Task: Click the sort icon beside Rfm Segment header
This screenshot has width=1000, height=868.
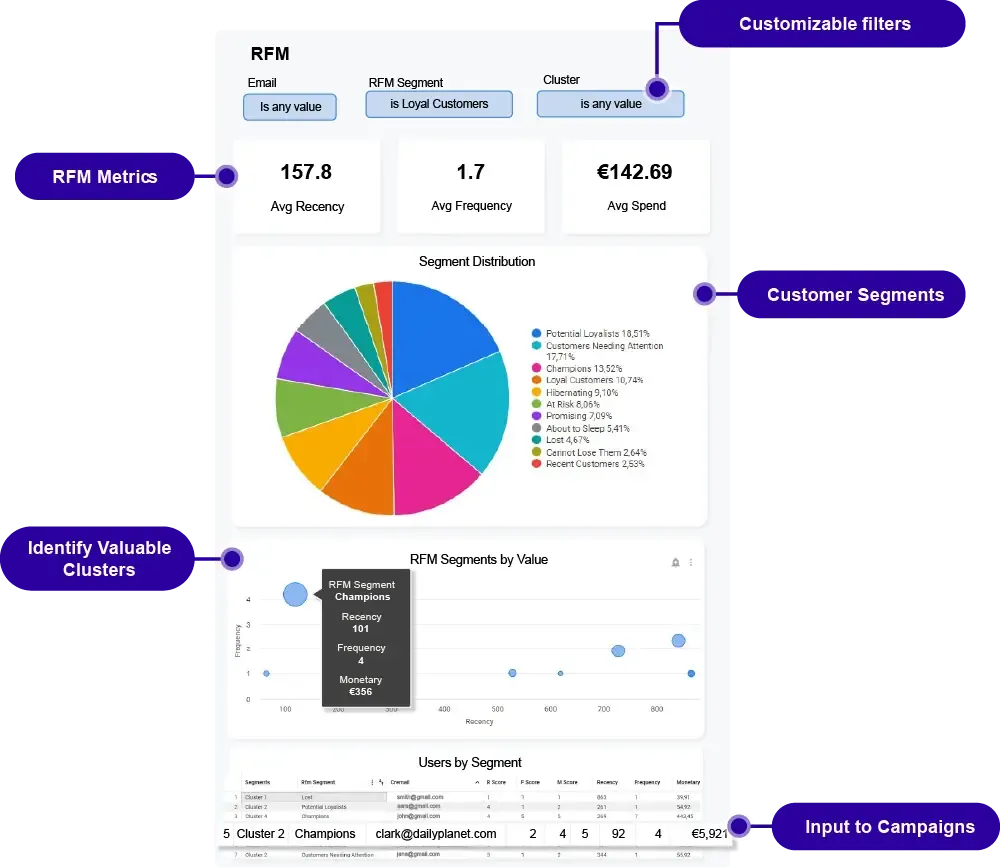Action: 381,782
